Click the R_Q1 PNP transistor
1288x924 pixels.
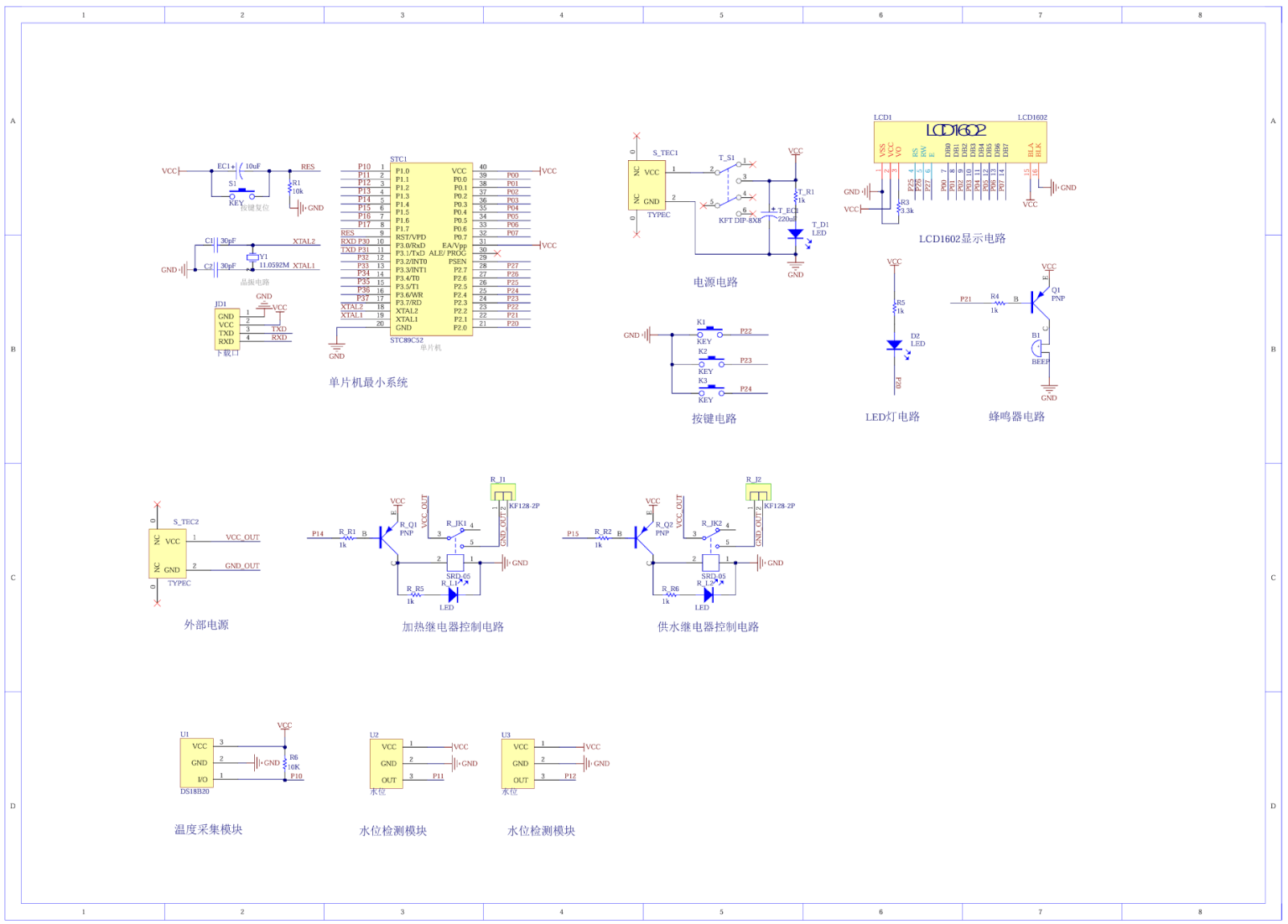tap(387, 537)
